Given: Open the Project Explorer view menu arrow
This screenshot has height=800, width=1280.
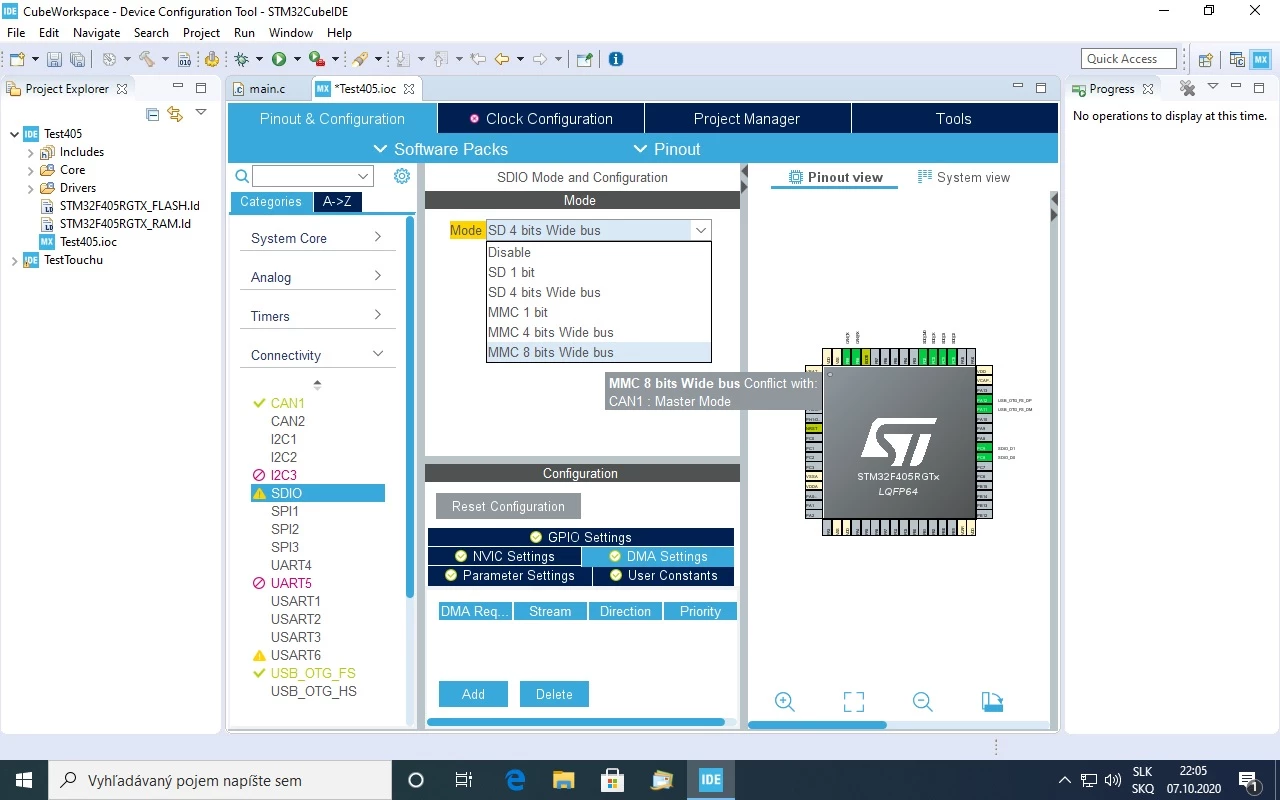Looking at the screenshot, I should coord(201,113).
